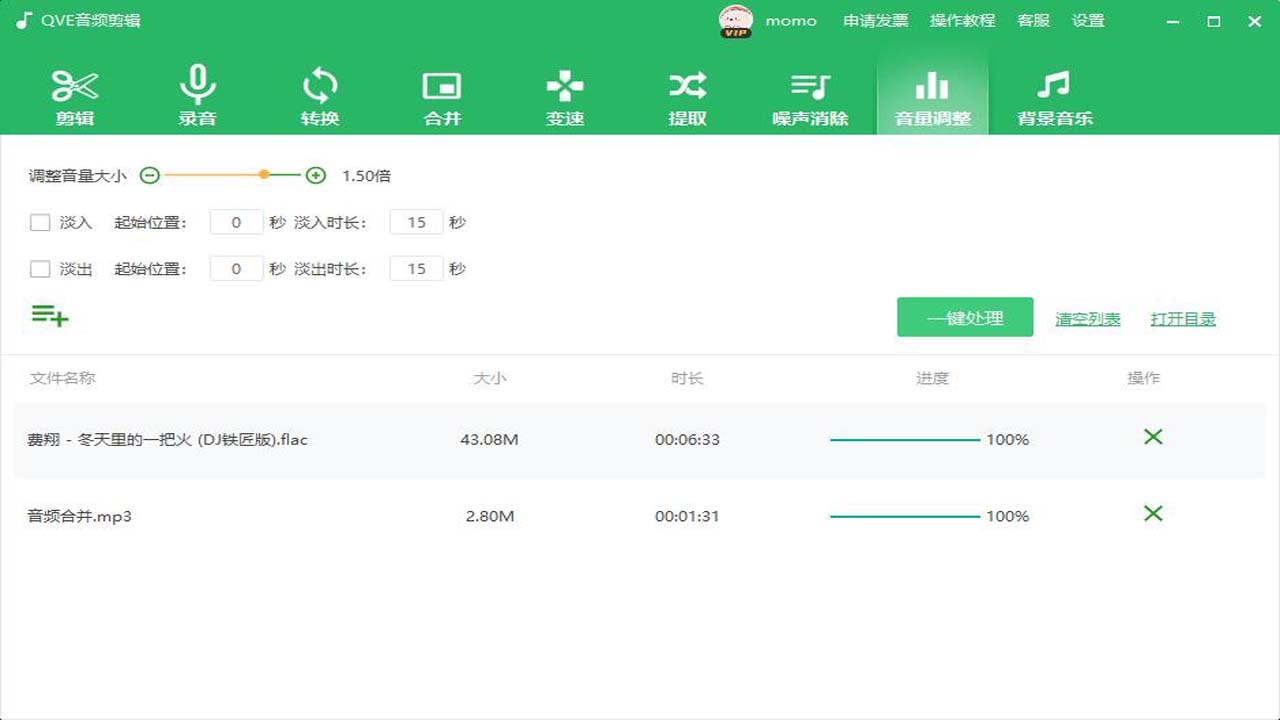Click the add files icon above the list
Screen dimensions: 1280x720
tap(49, 316)
